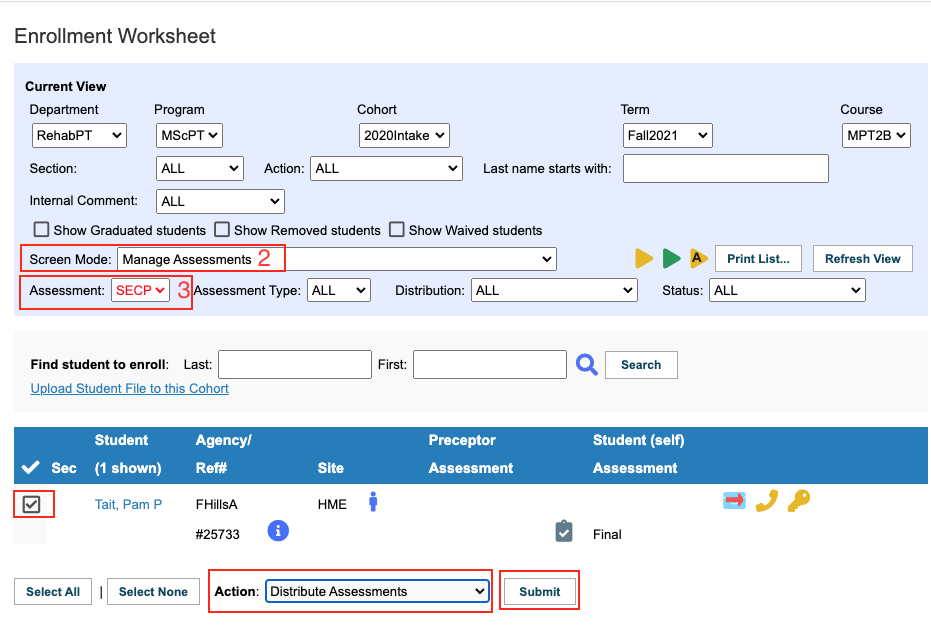Click the yellow phone icon
The width and height of the screenshot is (931, 630).
767,501
